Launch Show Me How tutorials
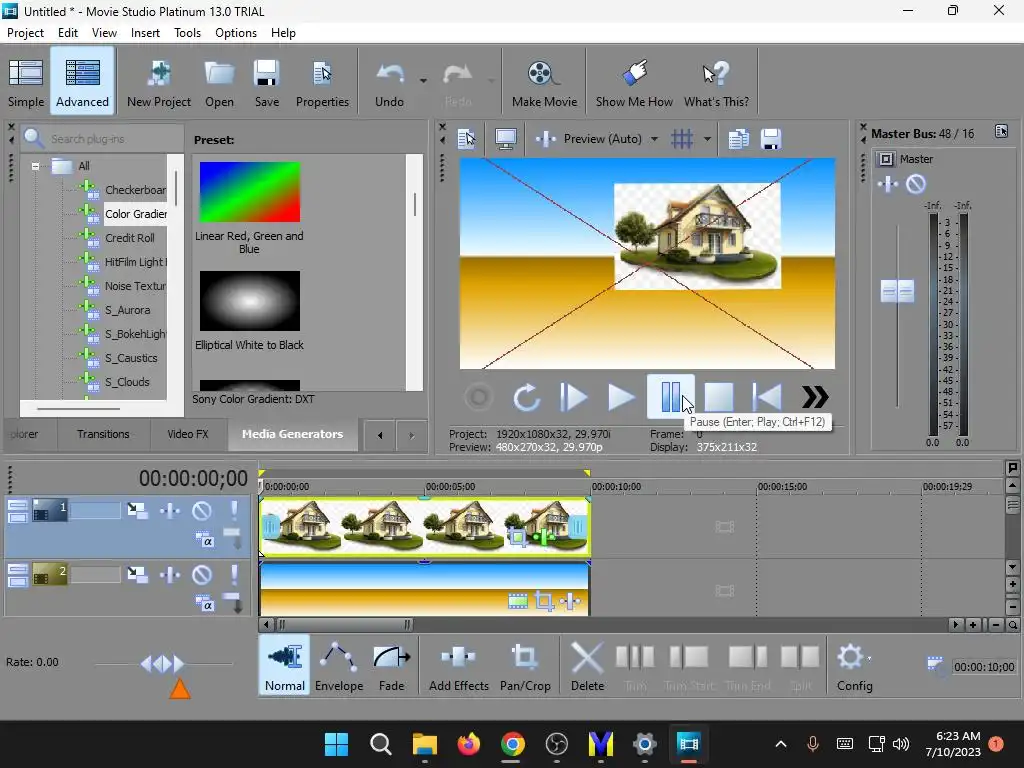This screenshot has height=768, width=1024. coord(634,82)
